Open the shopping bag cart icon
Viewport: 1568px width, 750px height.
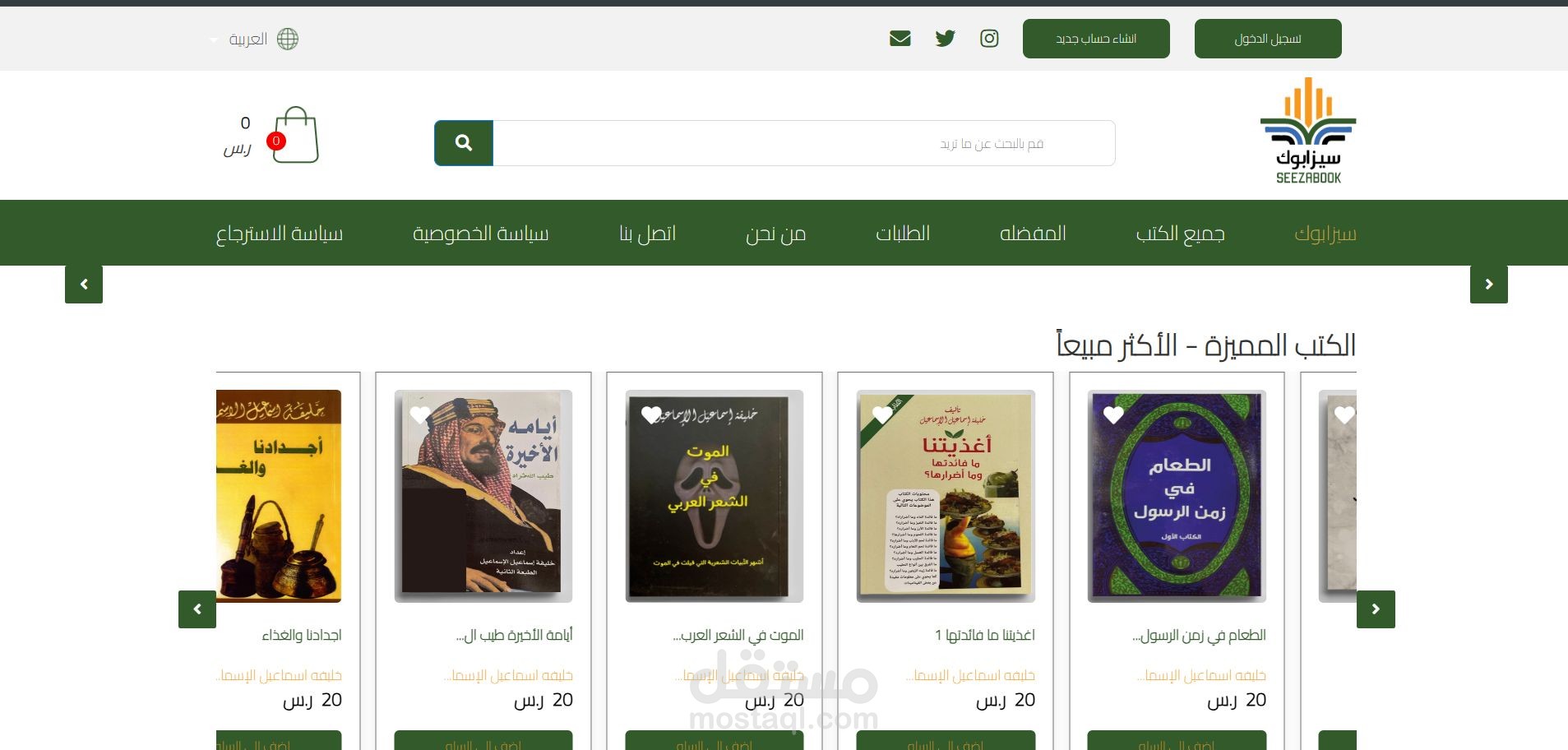pyautogui.click(x=296, y=135)
